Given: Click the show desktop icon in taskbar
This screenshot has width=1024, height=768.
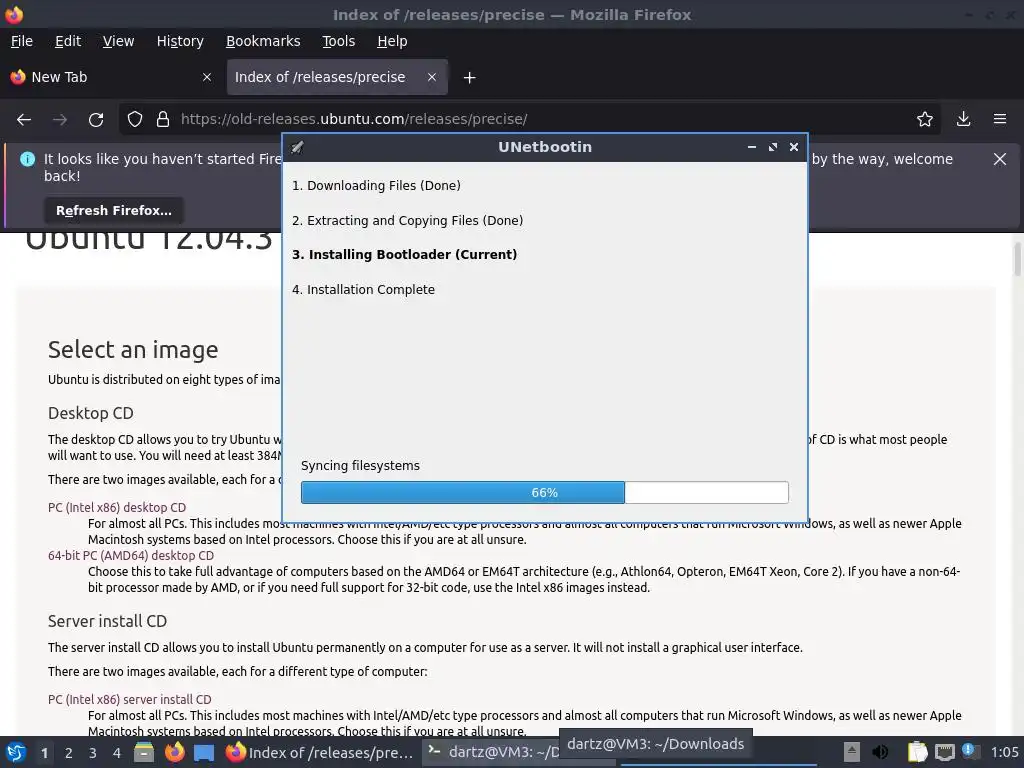Looking at the screenshot, I should pyautogui.click(x=204, y=752).
